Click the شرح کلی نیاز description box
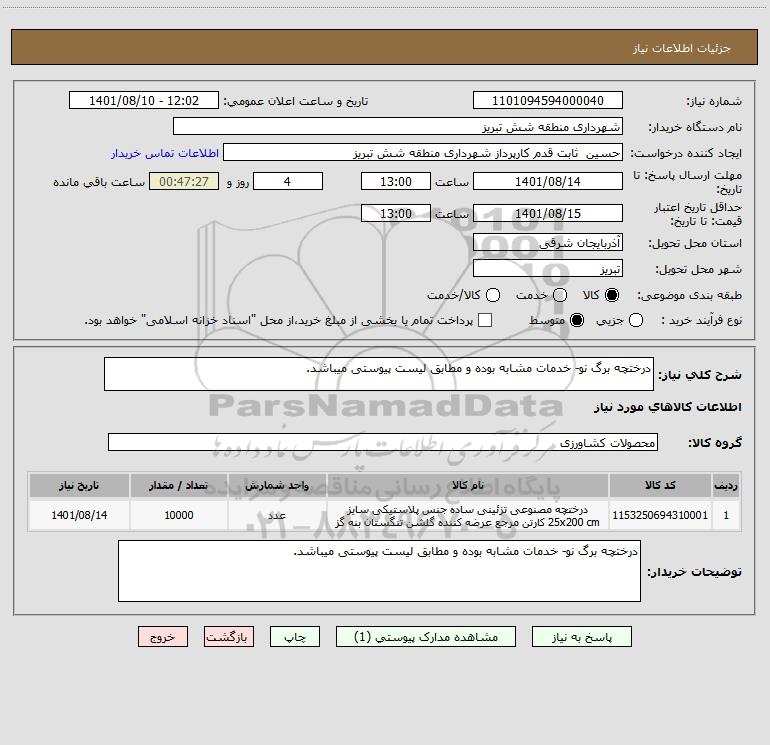Screen dimensions: 770x745 pos(379,374)
